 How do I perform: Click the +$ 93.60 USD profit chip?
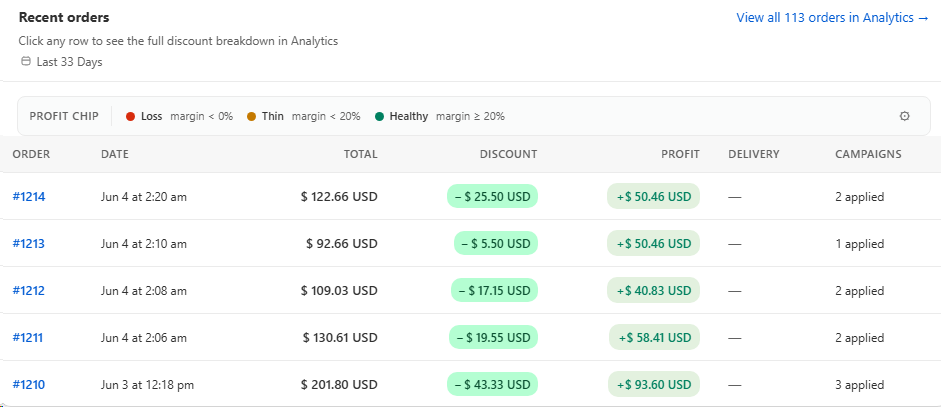pos(654,384)
